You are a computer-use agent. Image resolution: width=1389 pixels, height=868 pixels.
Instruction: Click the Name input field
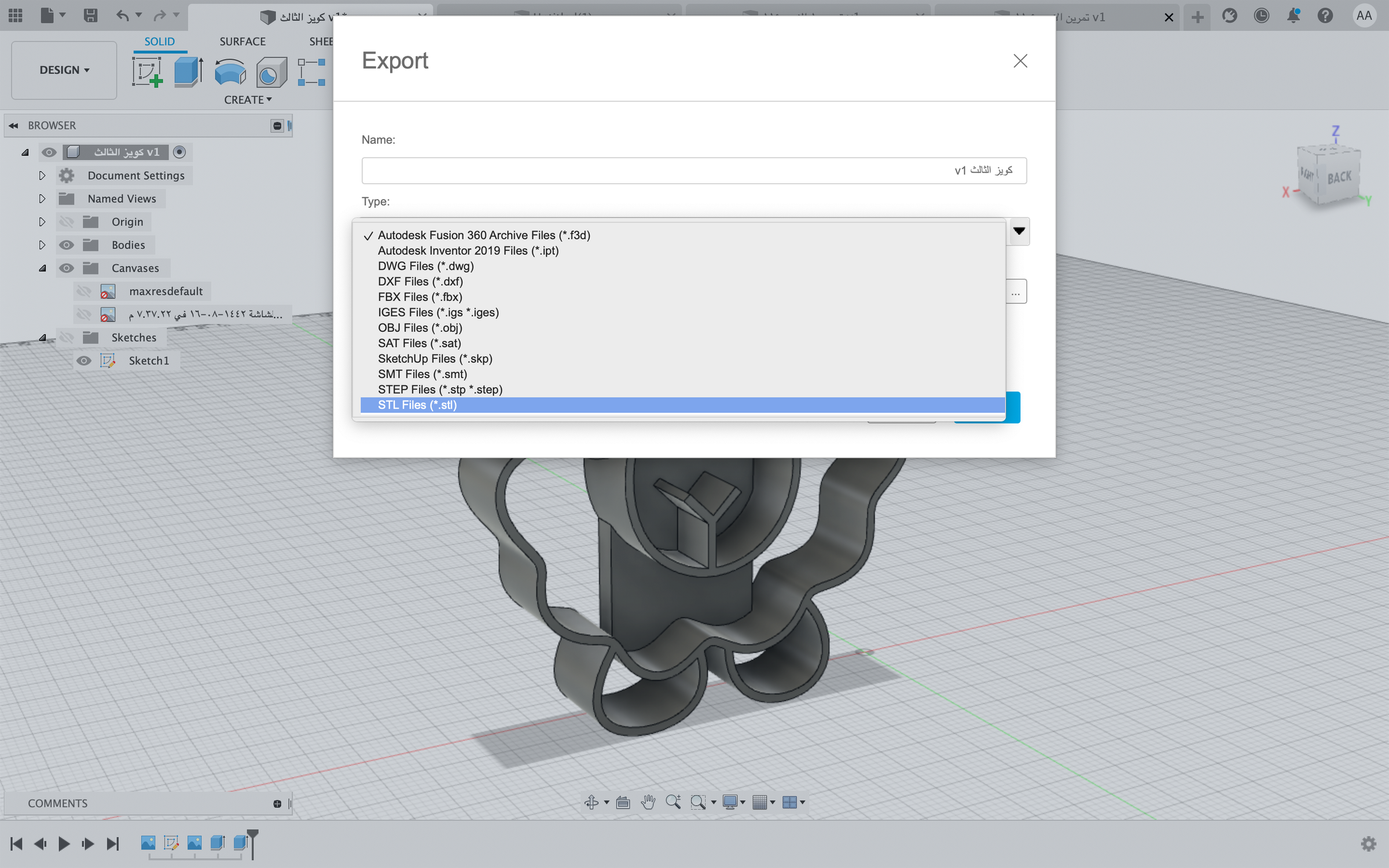coord(694,171)
